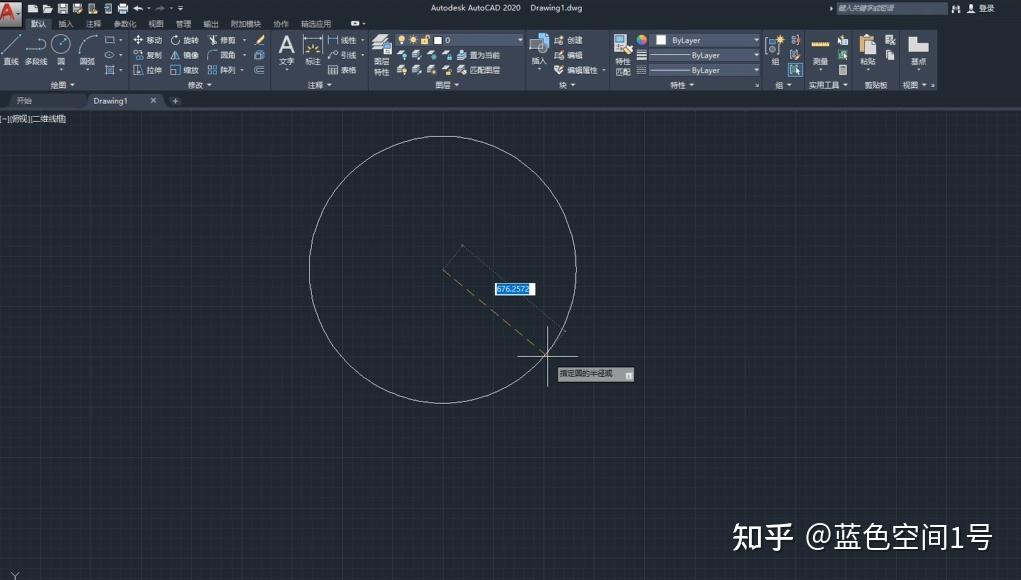Viewport: 1021px width, 580px height.
Task: Click the 移动 (Move) modify tool
Action: pos(148,41)
